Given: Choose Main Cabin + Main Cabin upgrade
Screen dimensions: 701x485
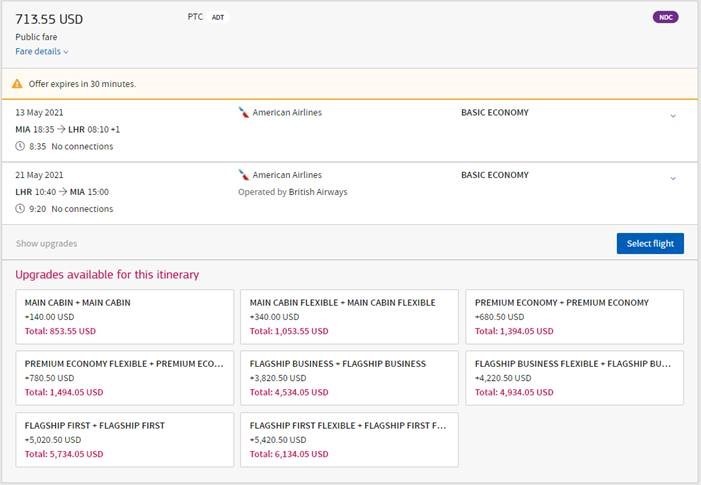Looking at the screenshot, I should click(125, 316).
